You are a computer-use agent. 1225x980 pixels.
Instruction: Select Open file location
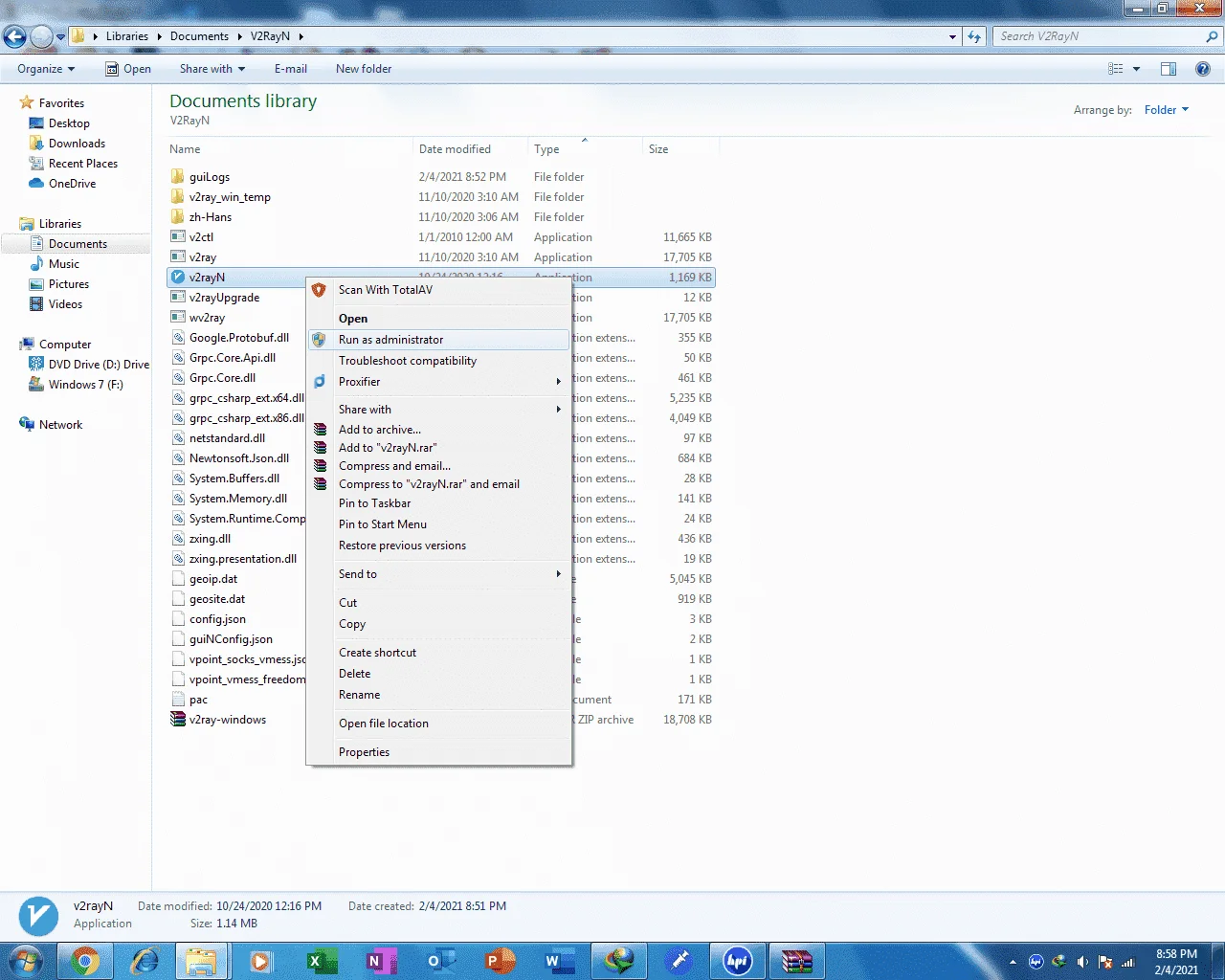tap(439, 724)
